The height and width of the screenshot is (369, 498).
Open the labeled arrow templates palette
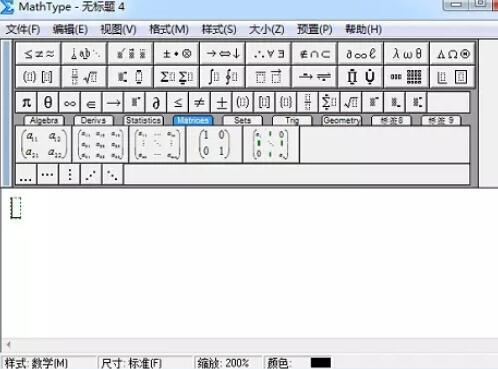[x=314, y=77]
